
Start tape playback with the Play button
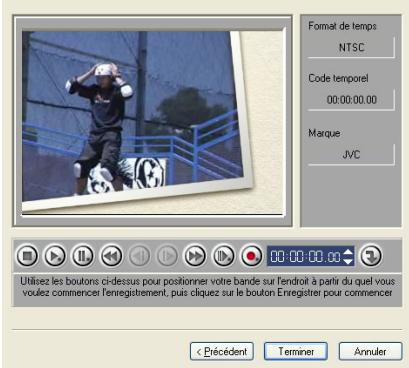(55, 256)
